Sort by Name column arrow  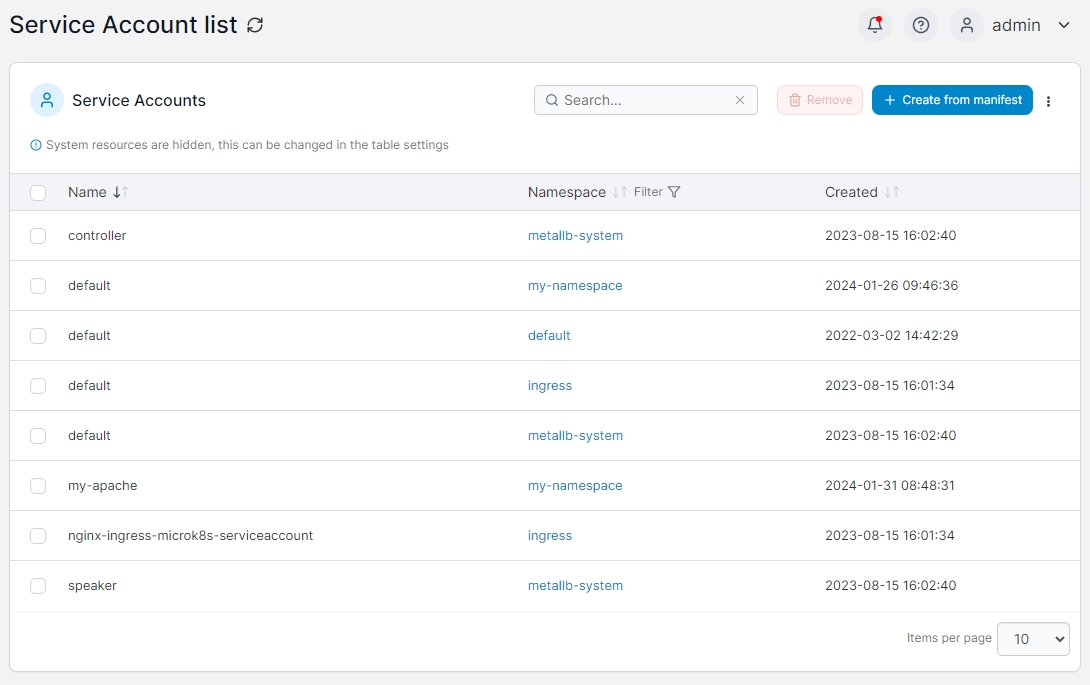click(x=120, y=192)
